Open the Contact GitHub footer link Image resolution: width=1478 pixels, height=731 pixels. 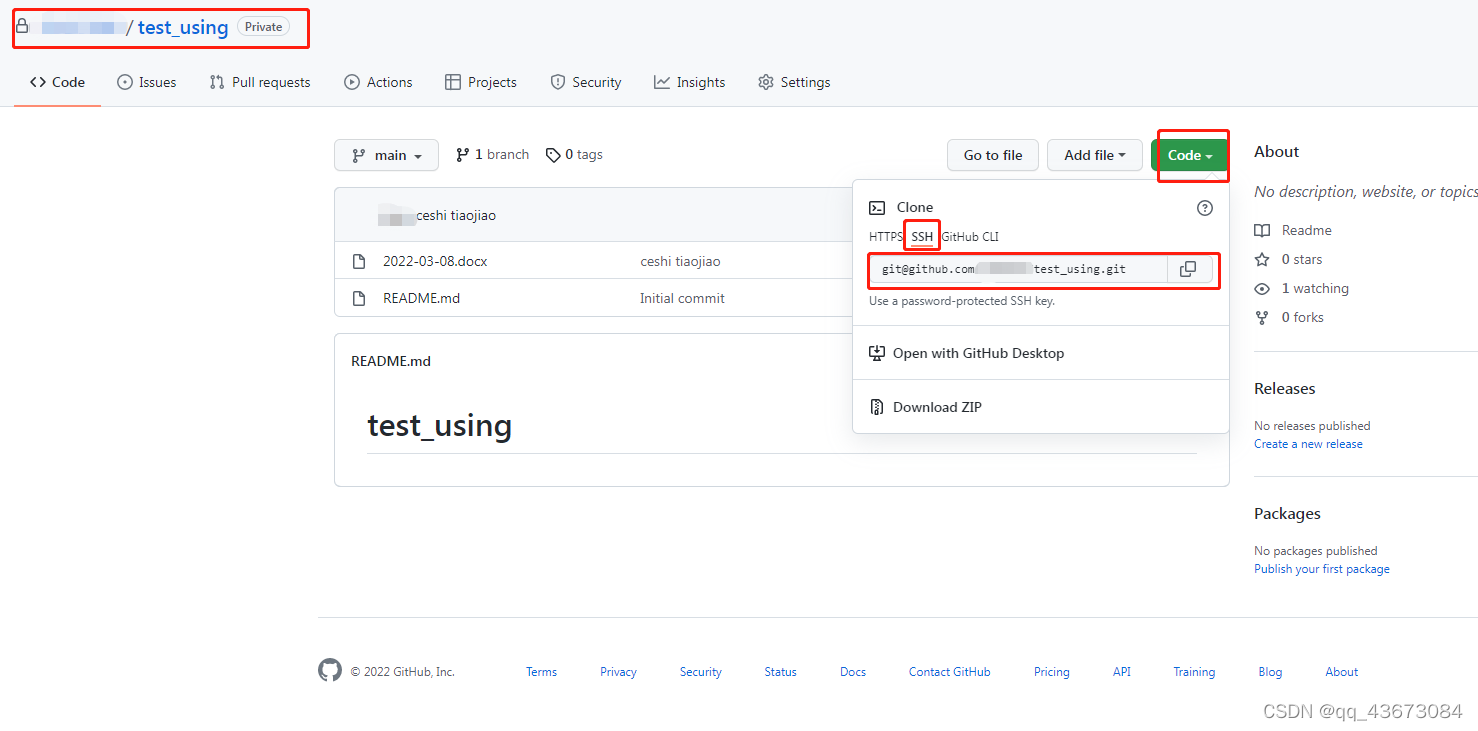click(x=950, y=672)
